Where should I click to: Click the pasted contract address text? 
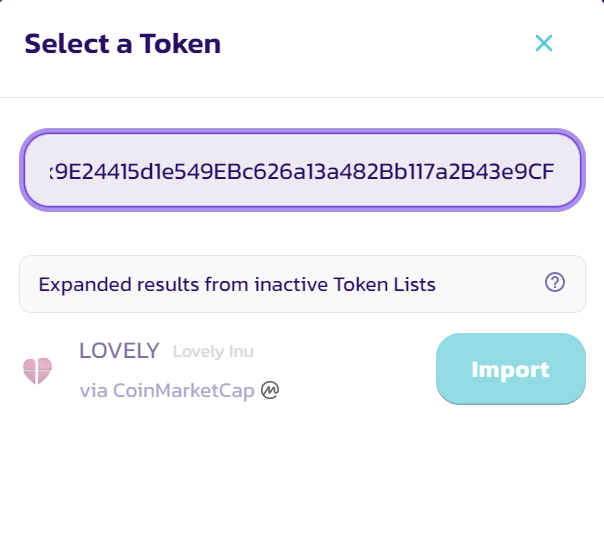302,169
